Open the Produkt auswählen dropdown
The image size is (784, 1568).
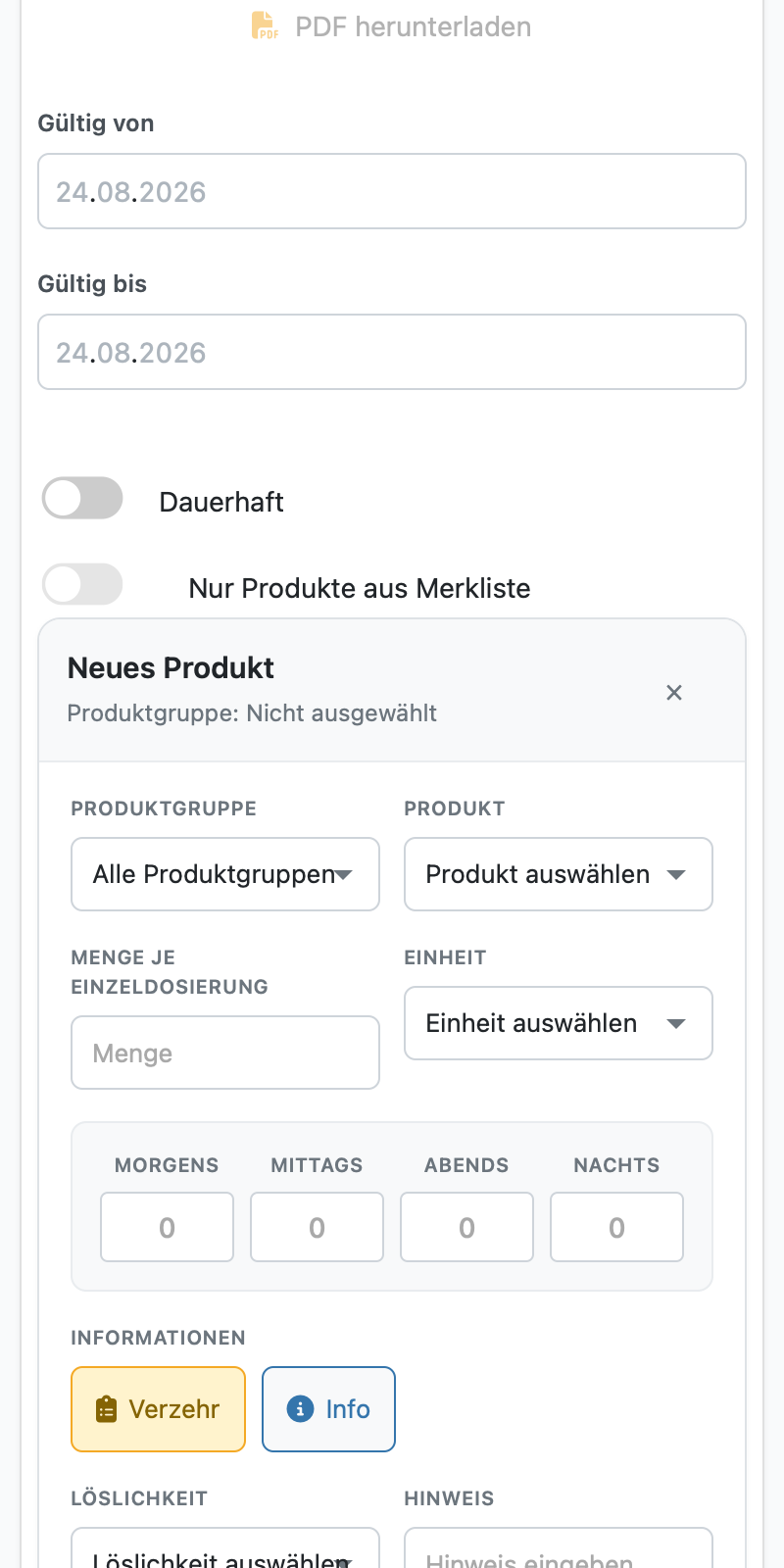(559, 874)
